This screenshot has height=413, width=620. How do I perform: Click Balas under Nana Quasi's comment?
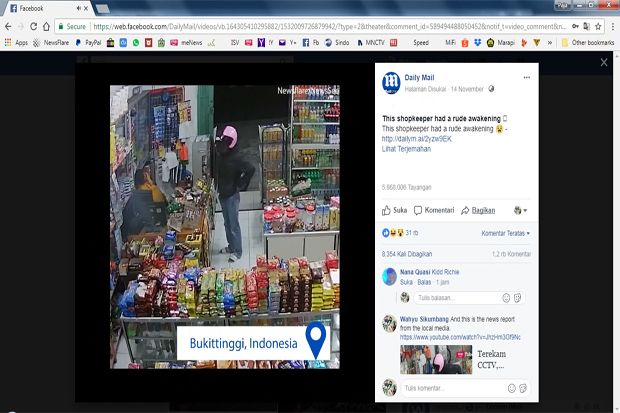(424, 282)
